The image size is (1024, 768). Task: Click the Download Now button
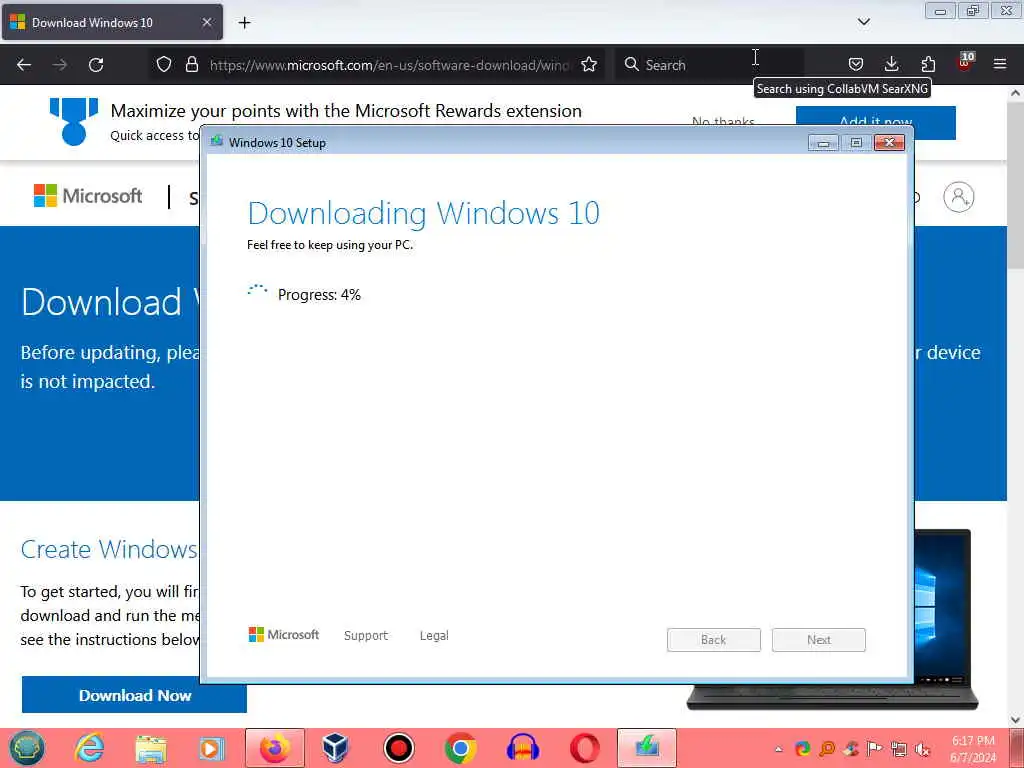135,695
